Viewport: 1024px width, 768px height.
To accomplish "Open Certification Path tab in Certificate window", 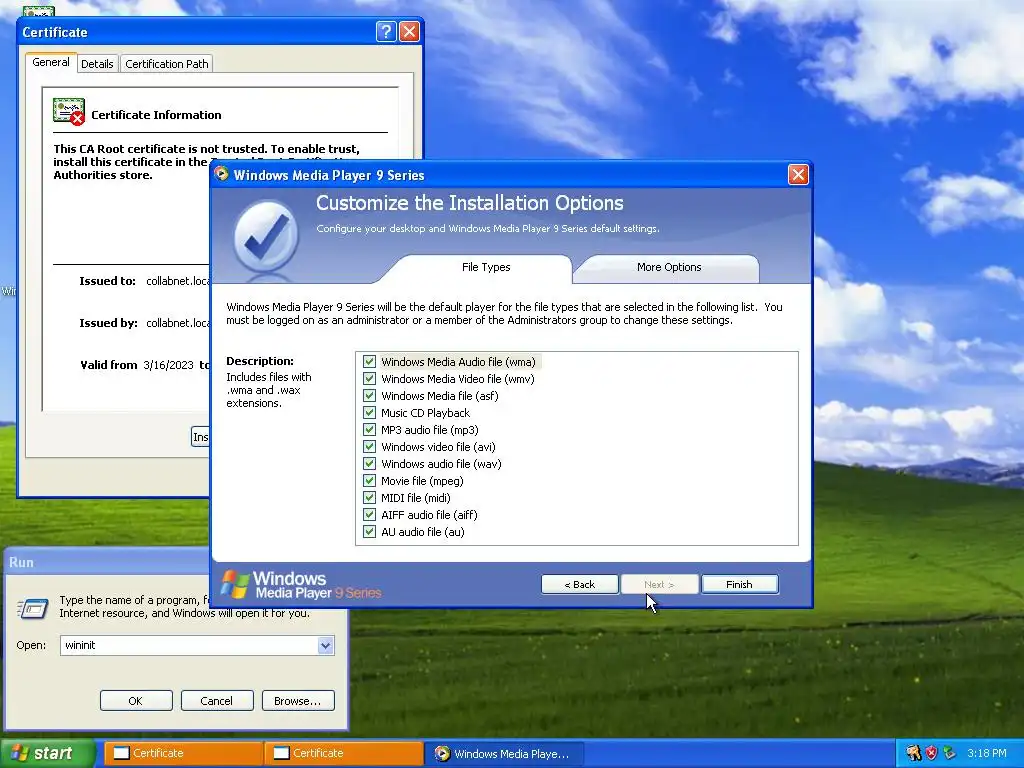I will click(x=167, y=64).
